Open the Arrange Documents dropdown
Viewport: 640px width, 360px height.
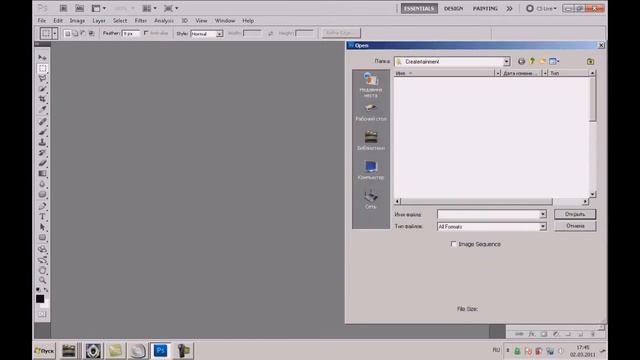[x=149, y=8]
